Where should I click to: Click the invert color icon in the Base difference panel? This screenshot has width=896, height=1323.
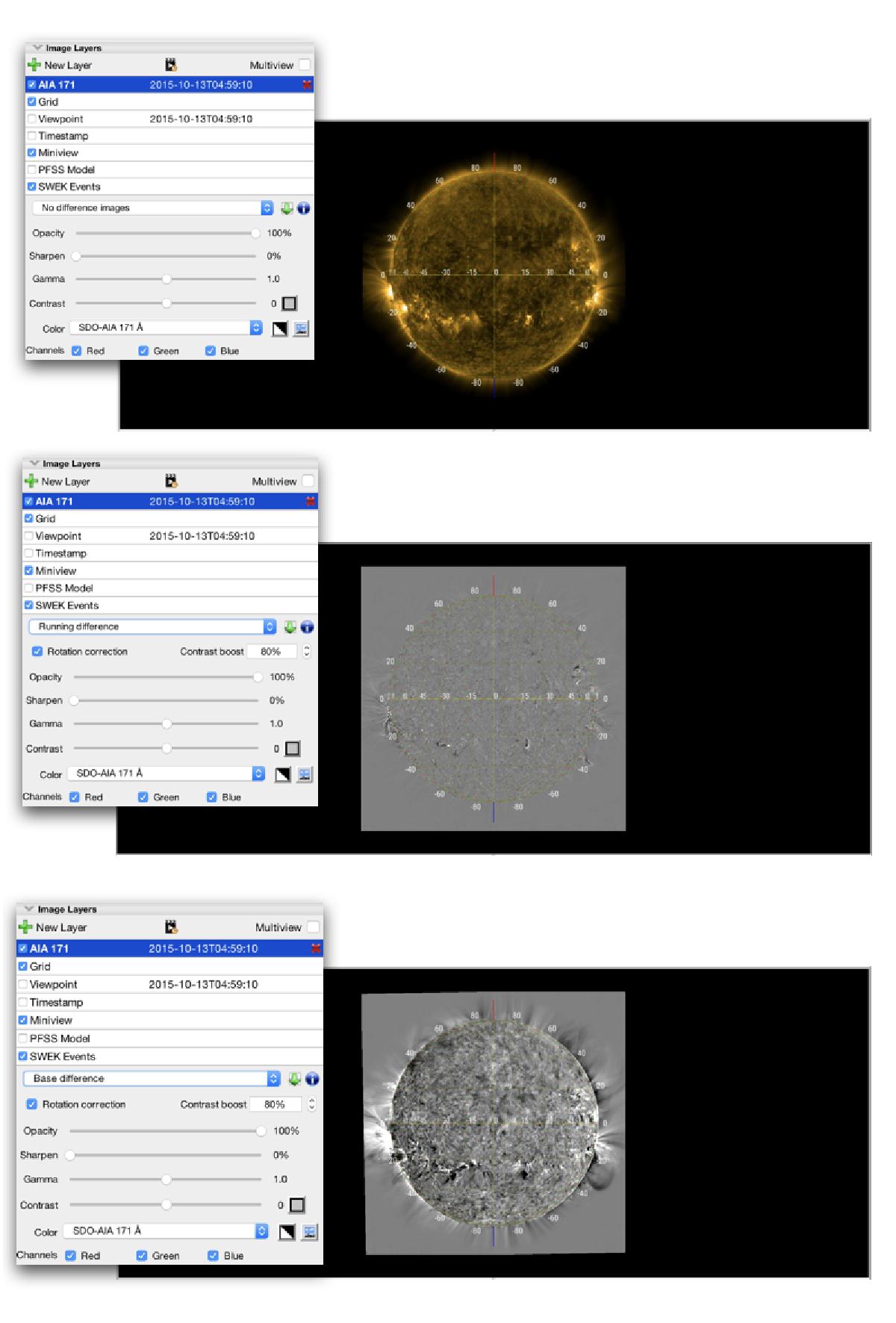(x=287, y=1232)
